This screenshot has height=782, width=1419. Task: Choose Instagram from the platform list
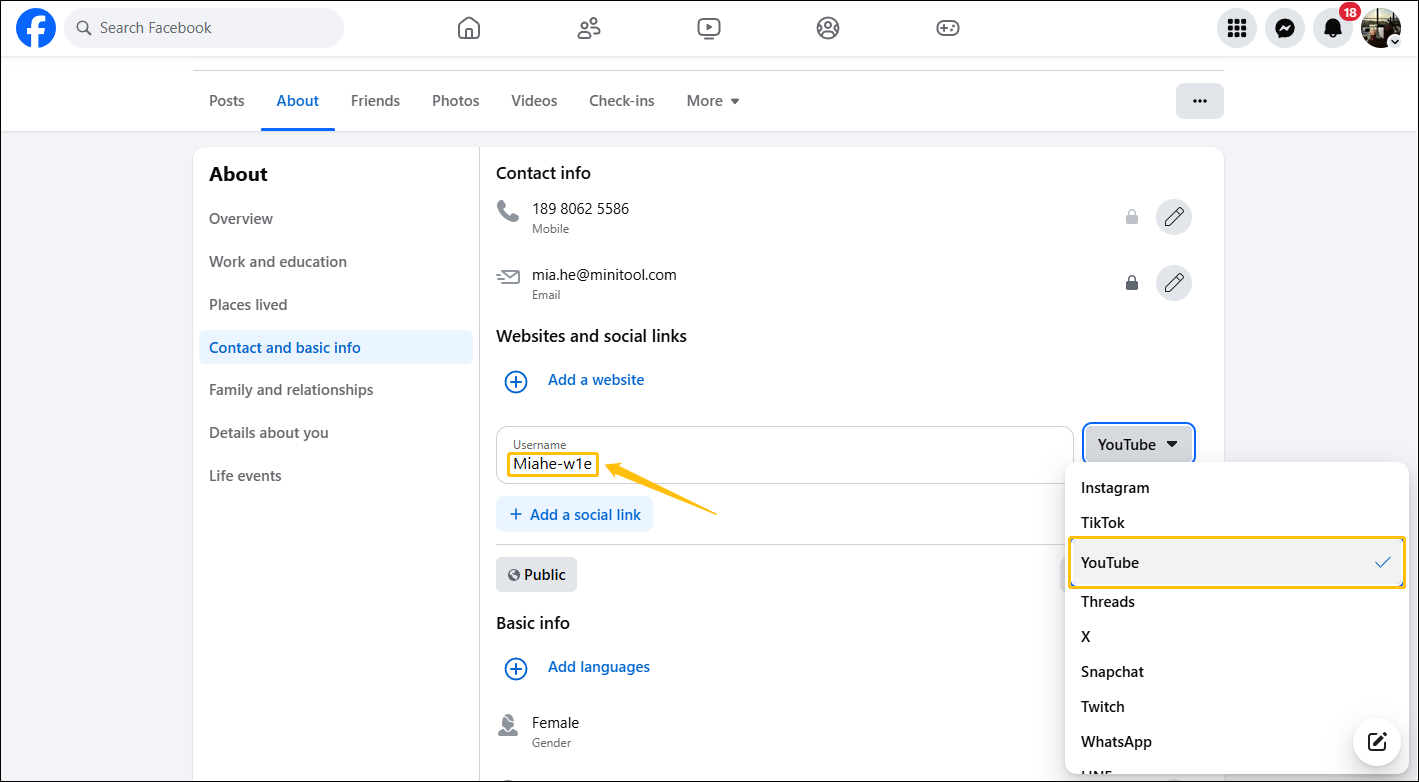point(1115,488)
